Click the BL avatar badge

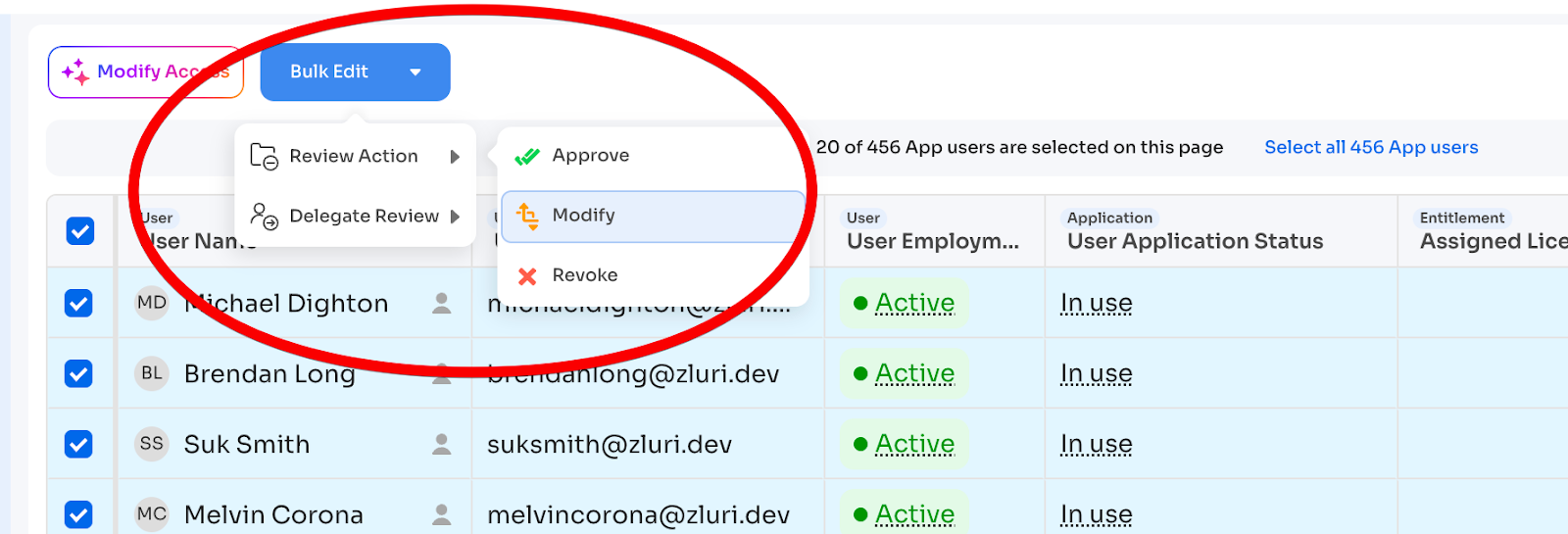click(x=152, y=373)
